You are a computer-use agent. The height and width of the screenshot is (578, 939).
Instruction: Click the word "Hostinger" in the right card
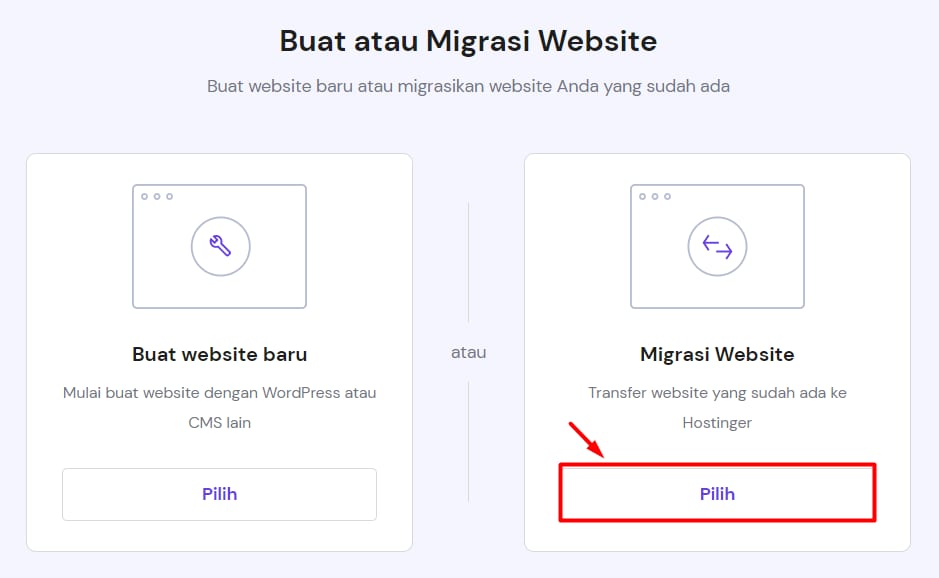point(717,423)
